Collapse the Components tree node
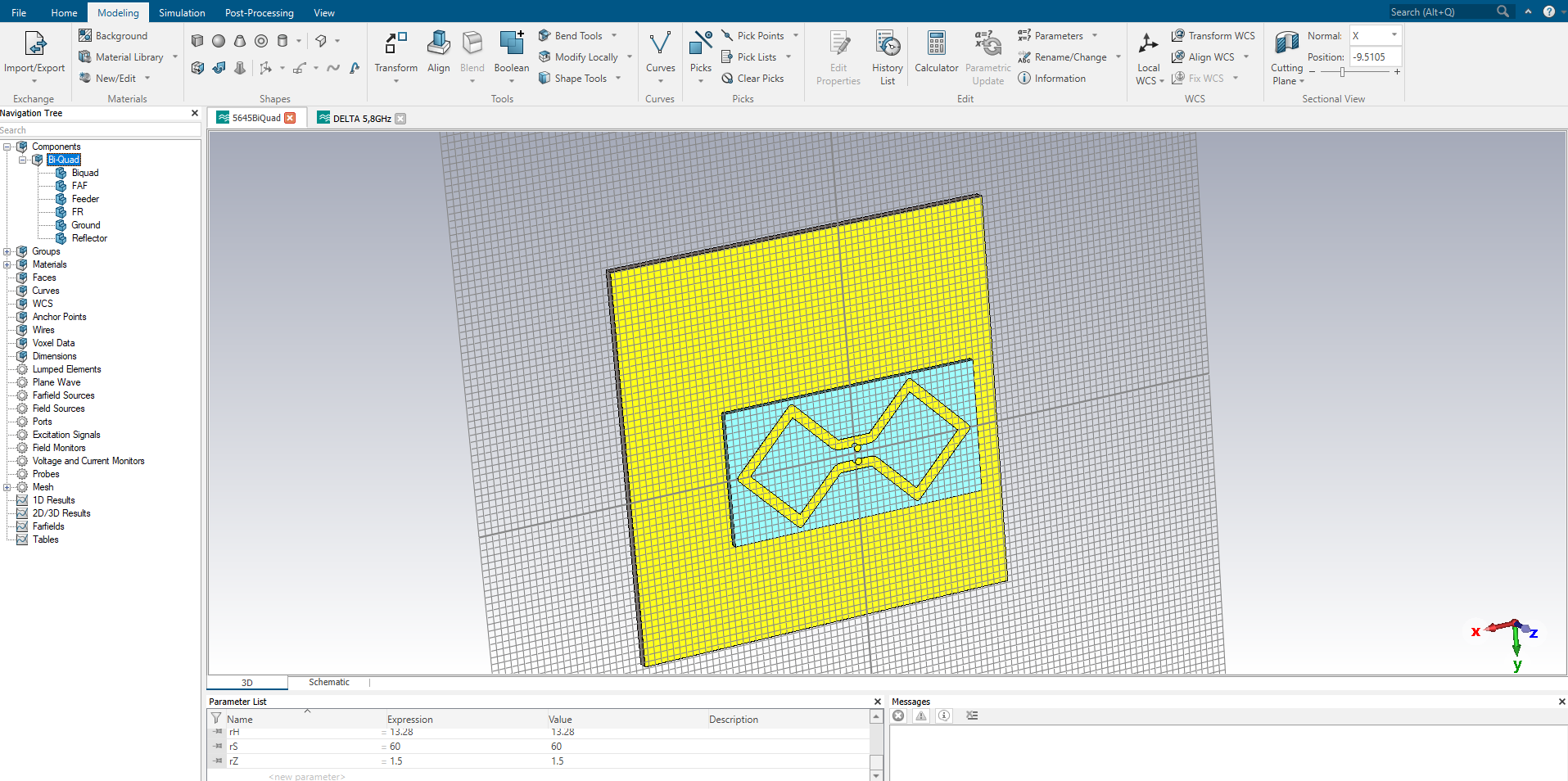Viewport: 1568px width, 781px height. [7, 147]
